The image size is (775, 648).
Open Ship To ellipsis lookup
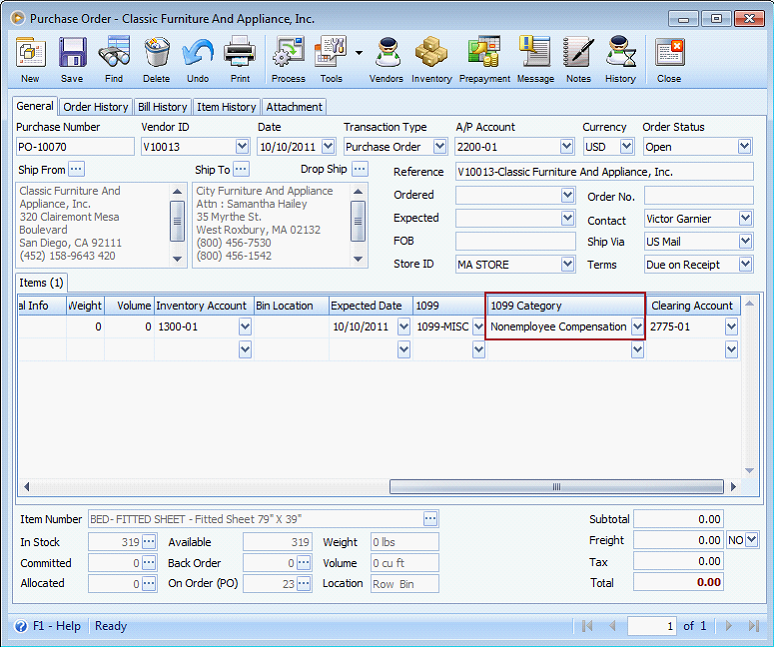click(241, 169)
